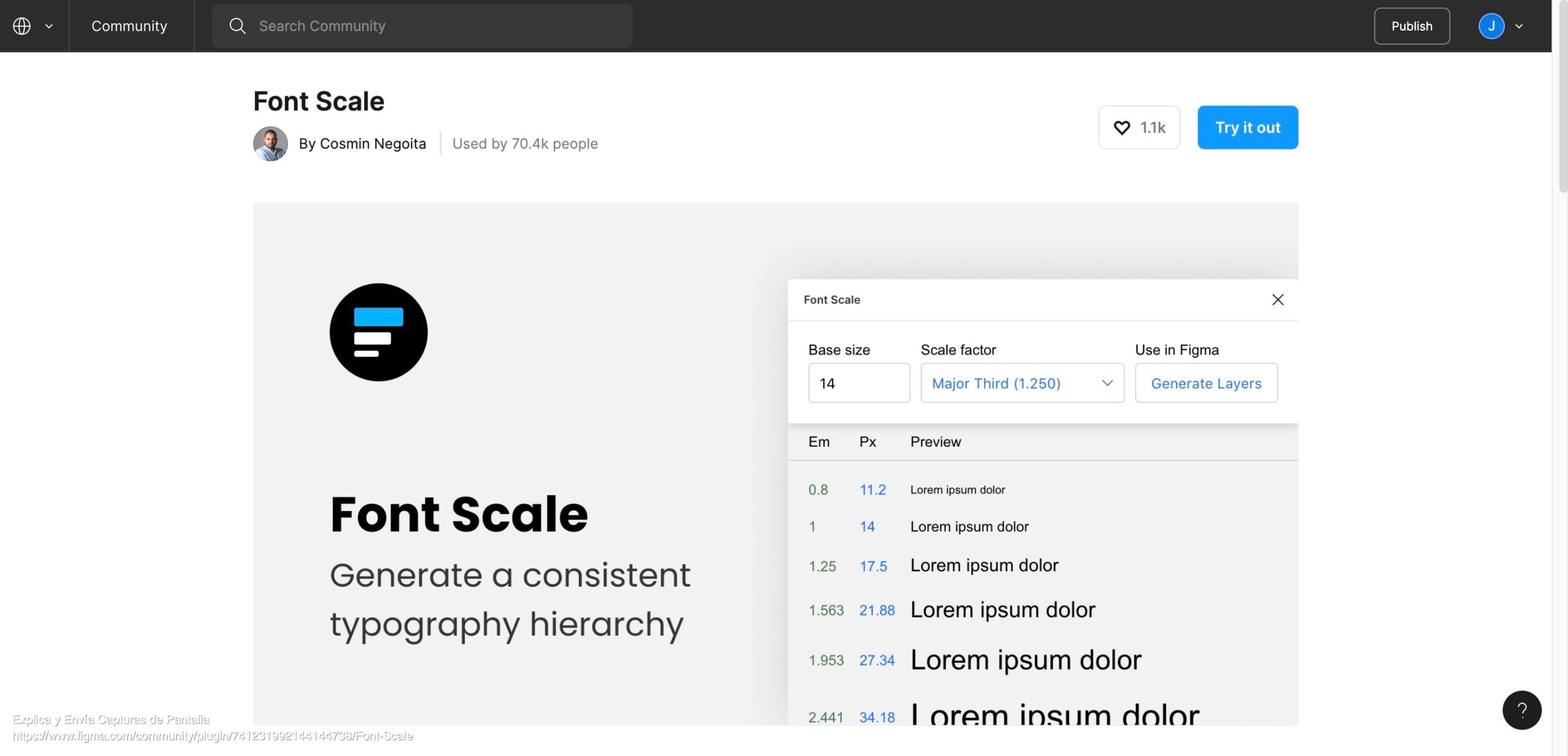
Task: Click the Publish button top right
Action: click(x=1412, y=26)
